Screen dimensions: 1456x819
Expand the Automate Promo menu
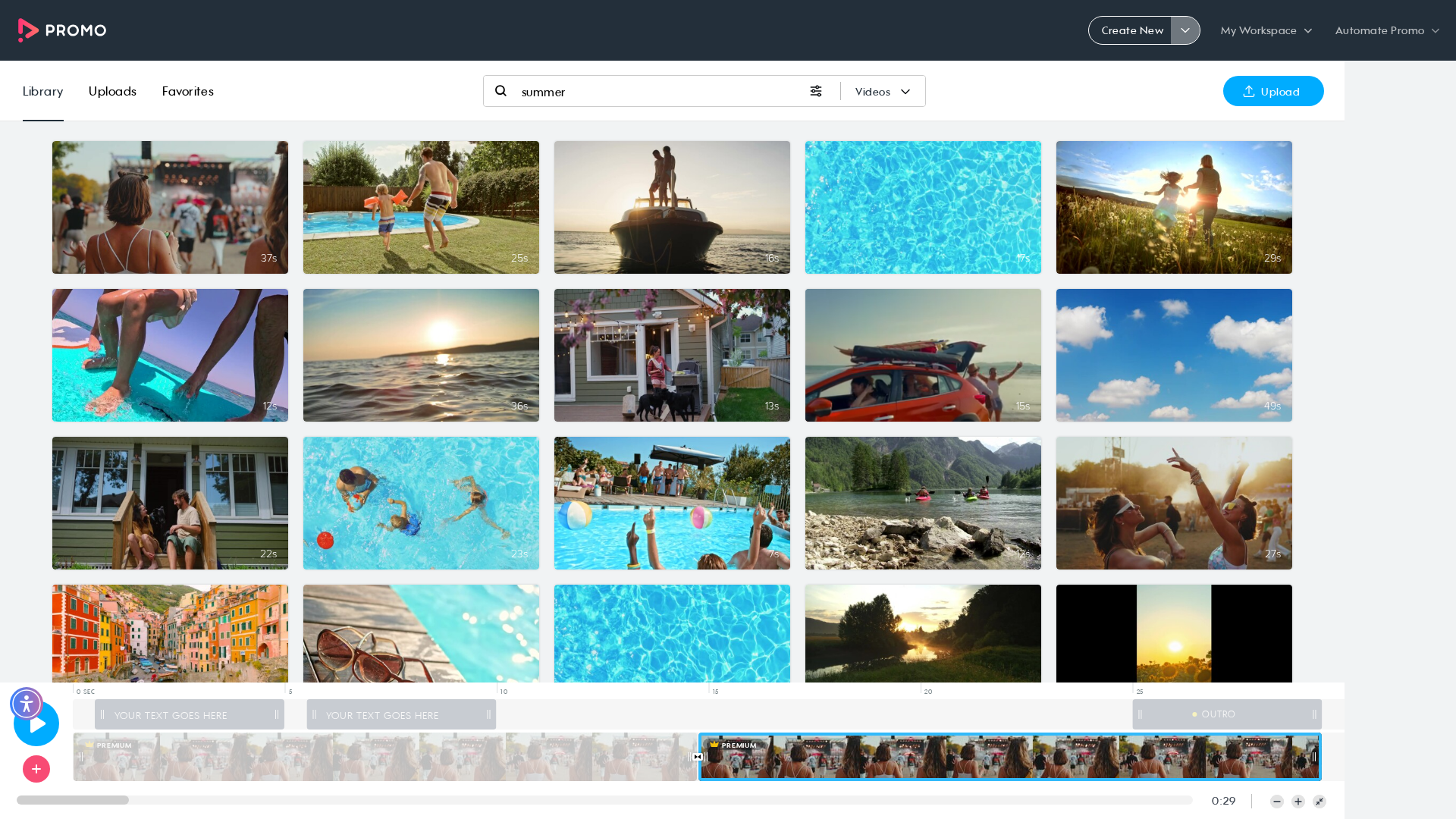pos(1387,30)
